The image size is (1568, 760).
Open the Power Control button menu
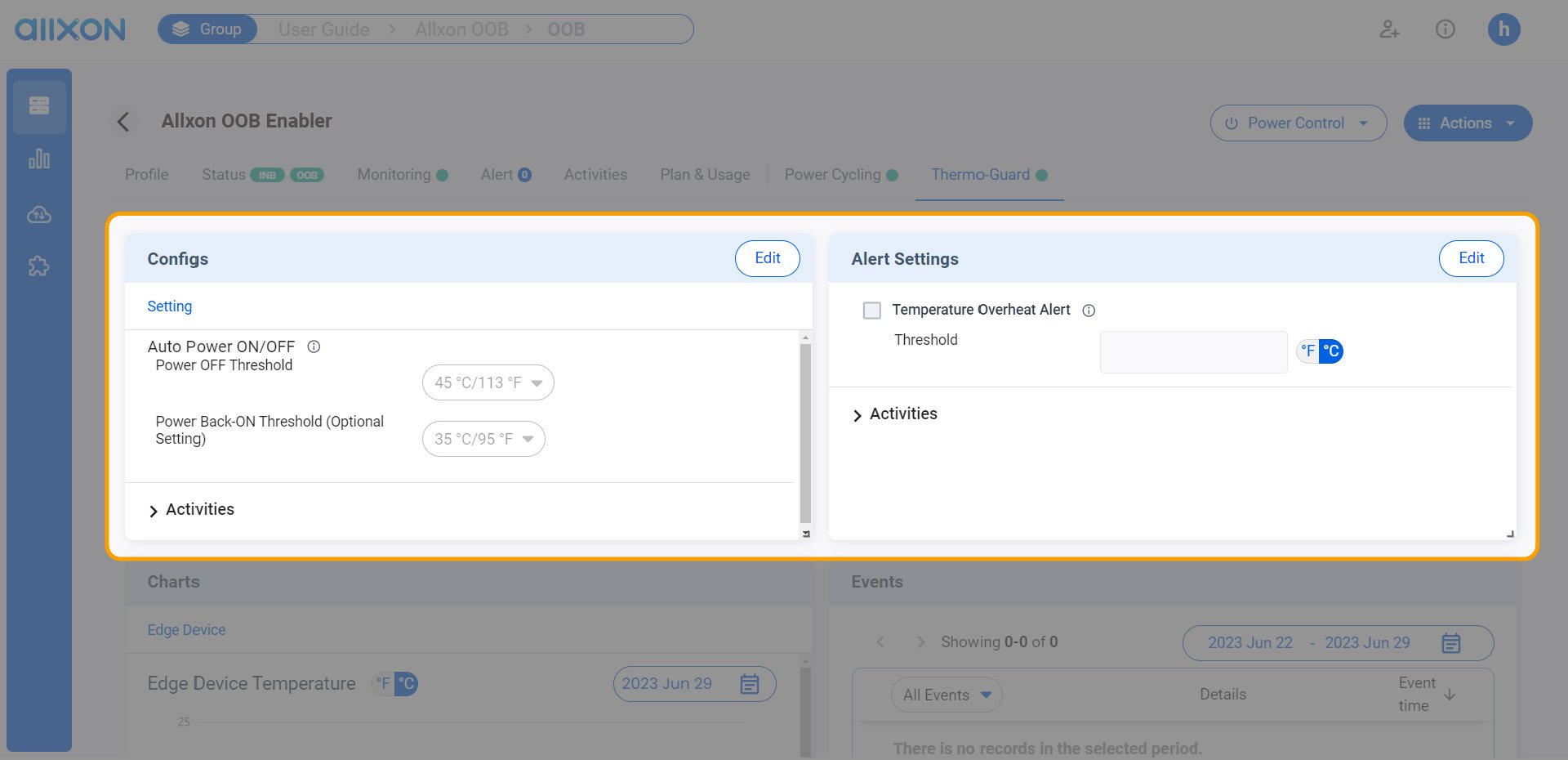pyautogui.click(x=1298, y=123)
